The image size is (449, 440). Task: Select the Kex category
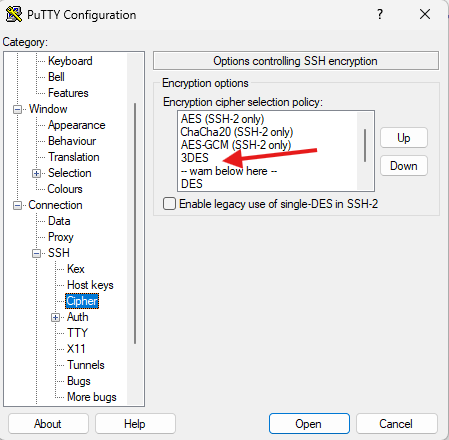[76, 269]
